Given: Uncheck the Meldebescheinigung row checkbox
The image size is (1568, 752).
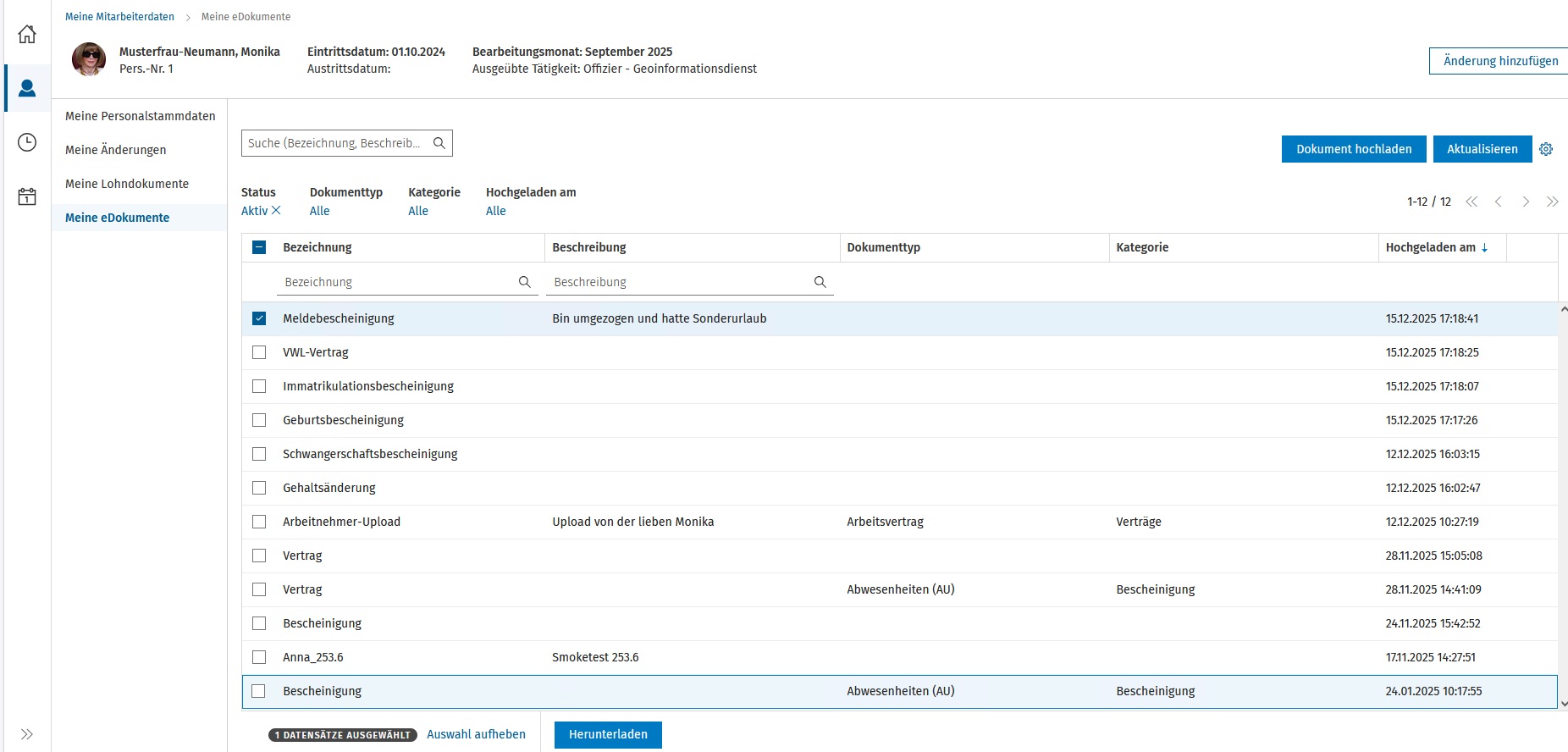Looking at the screenshot, I should pos(259,318).
